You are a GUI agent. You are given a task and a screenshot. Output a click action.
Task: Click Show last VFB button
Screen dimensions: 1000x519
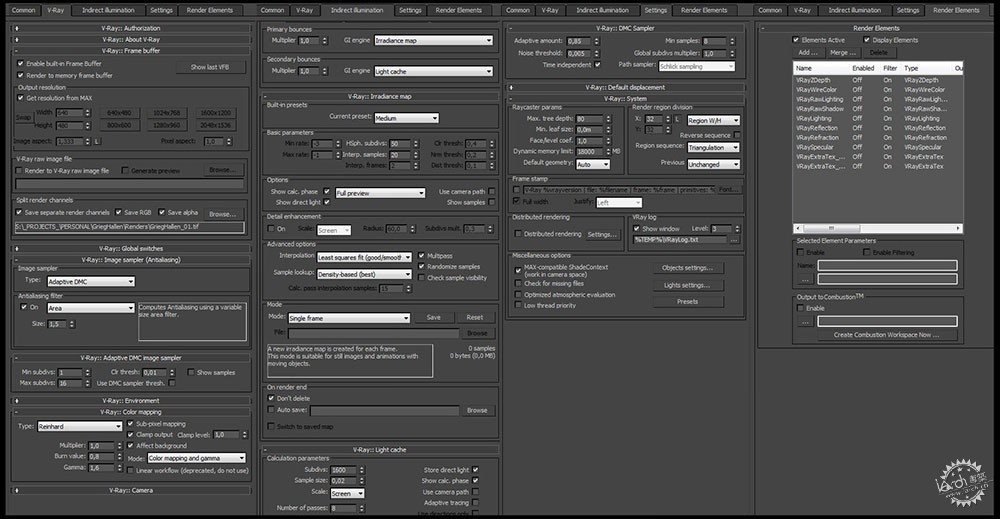[x=210, y=67]
